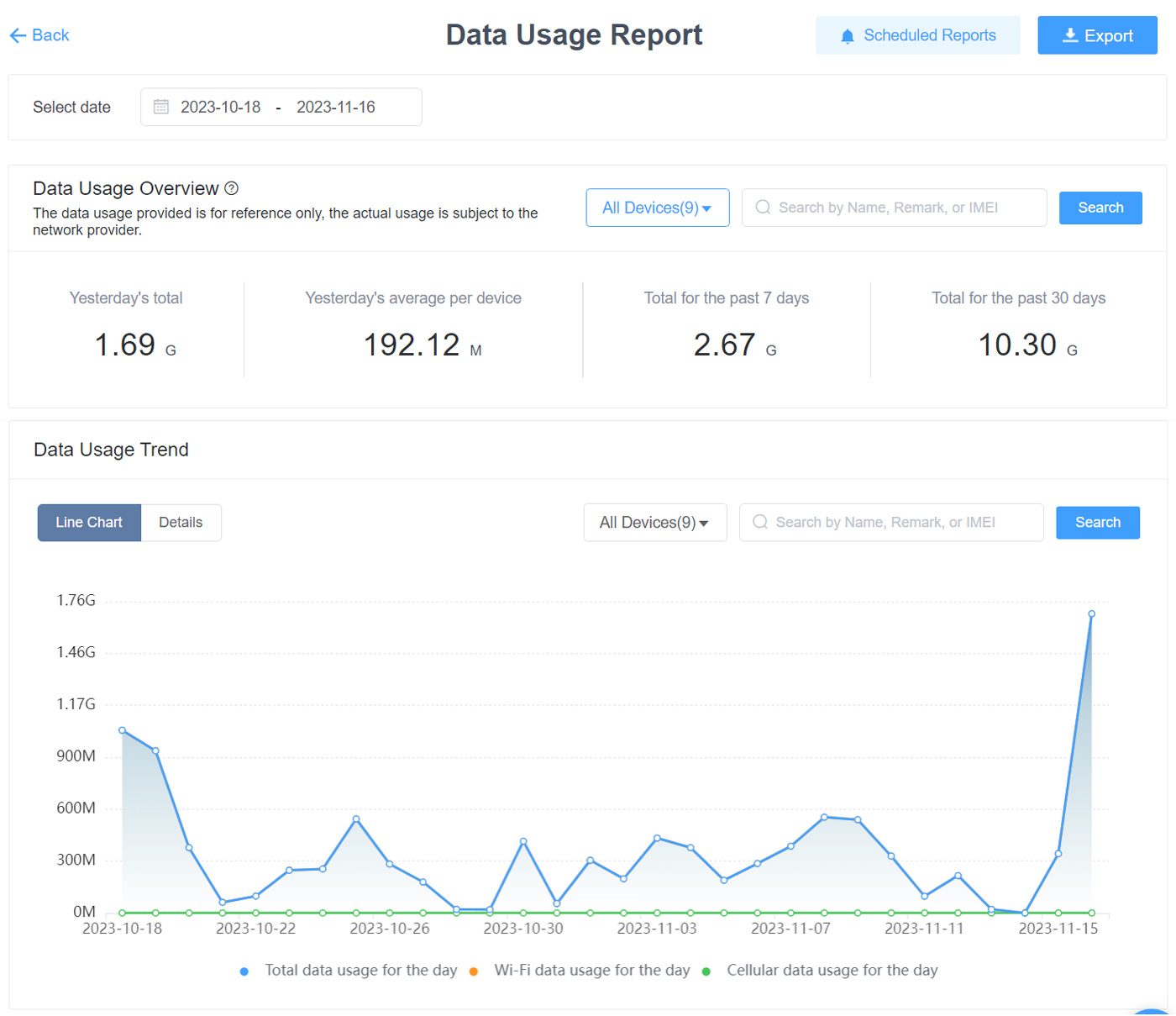Toggle Cellular data usage legend item

[820, 971]
